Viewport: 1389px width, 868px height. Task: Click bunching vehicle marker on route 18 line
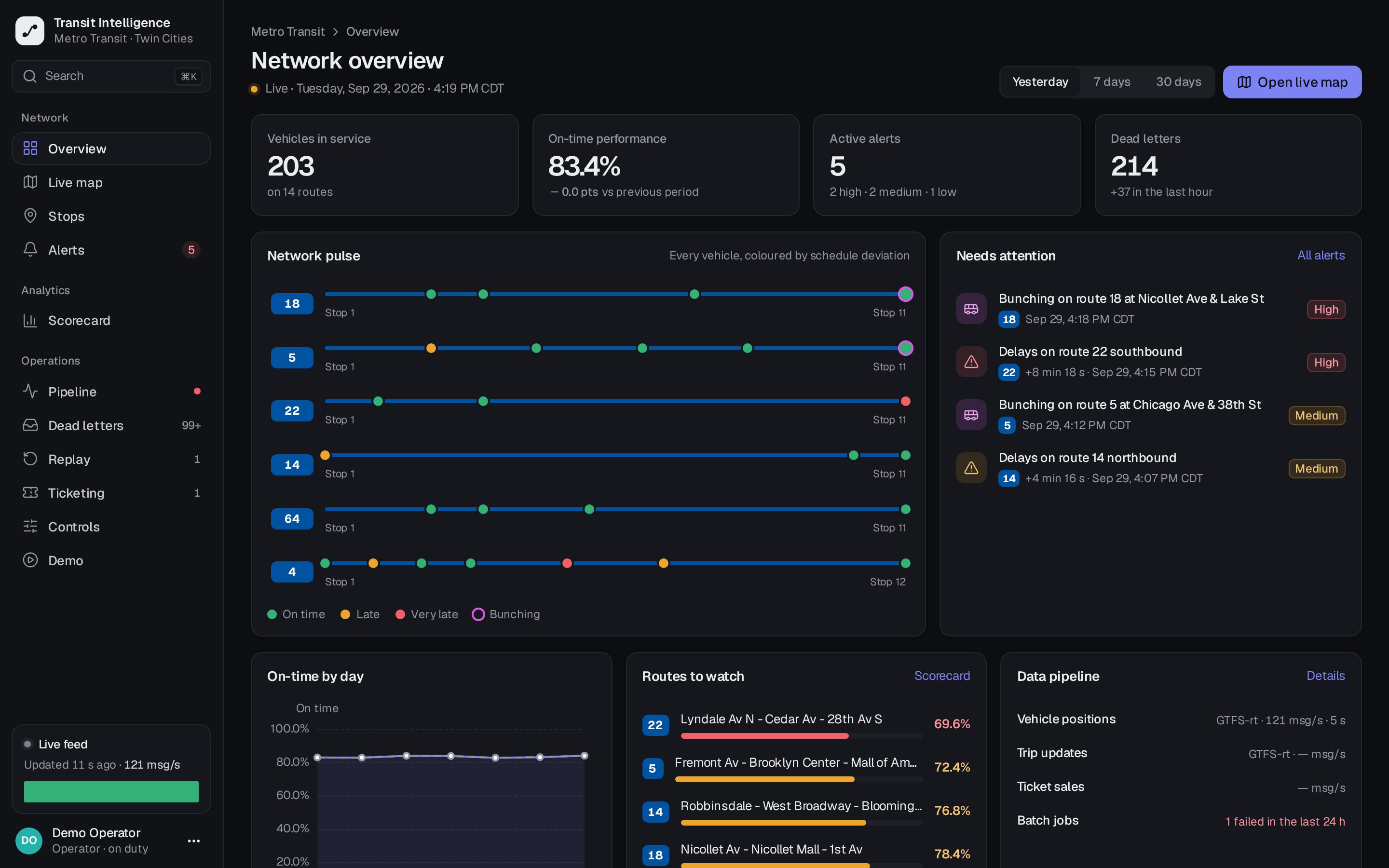pos(905,294)
